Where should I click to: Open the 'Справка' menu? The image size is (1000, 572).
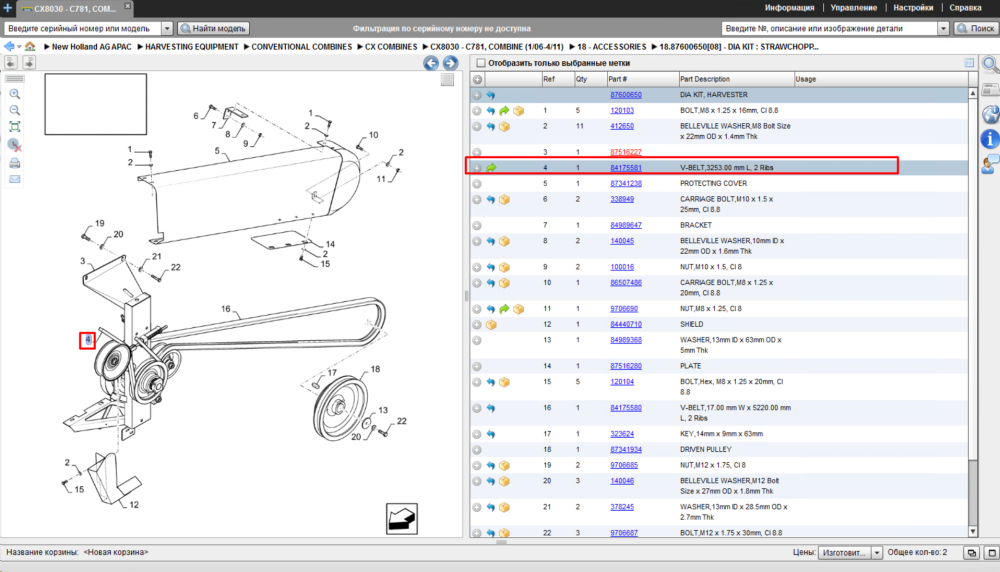pos(965,8)
